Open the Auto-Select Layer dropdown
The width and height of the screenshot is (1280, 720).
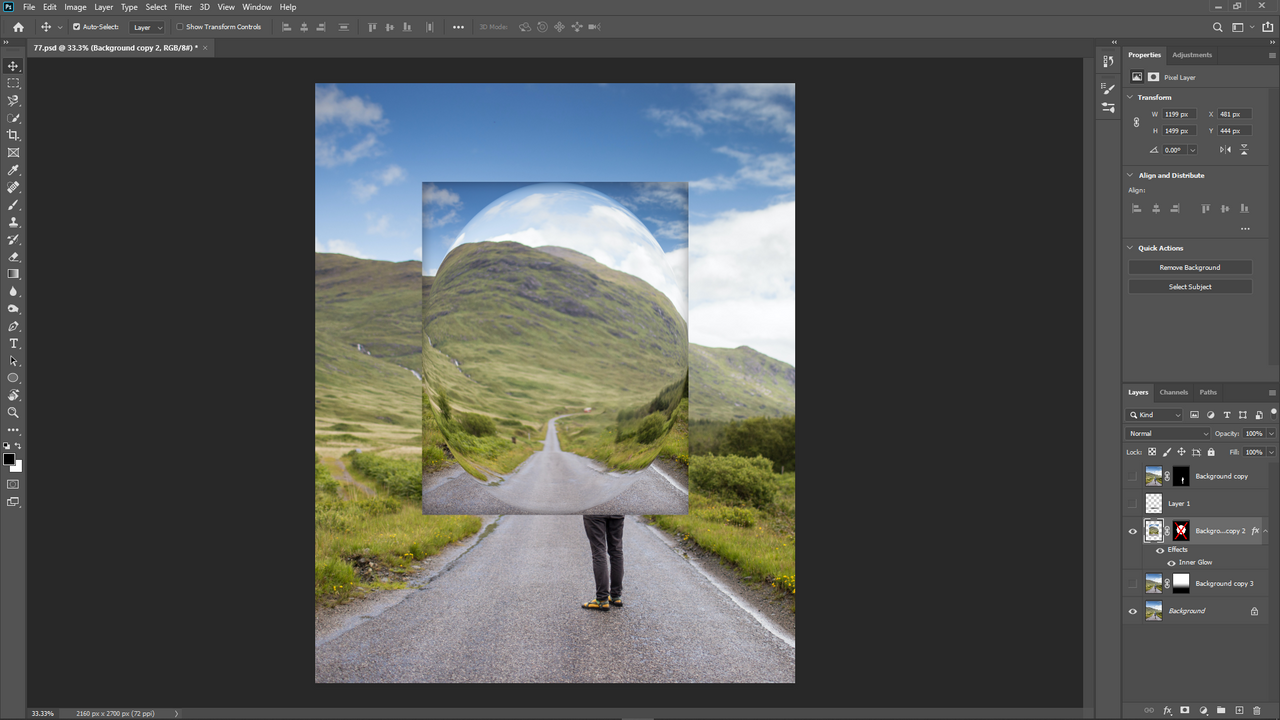click(147, 27)
